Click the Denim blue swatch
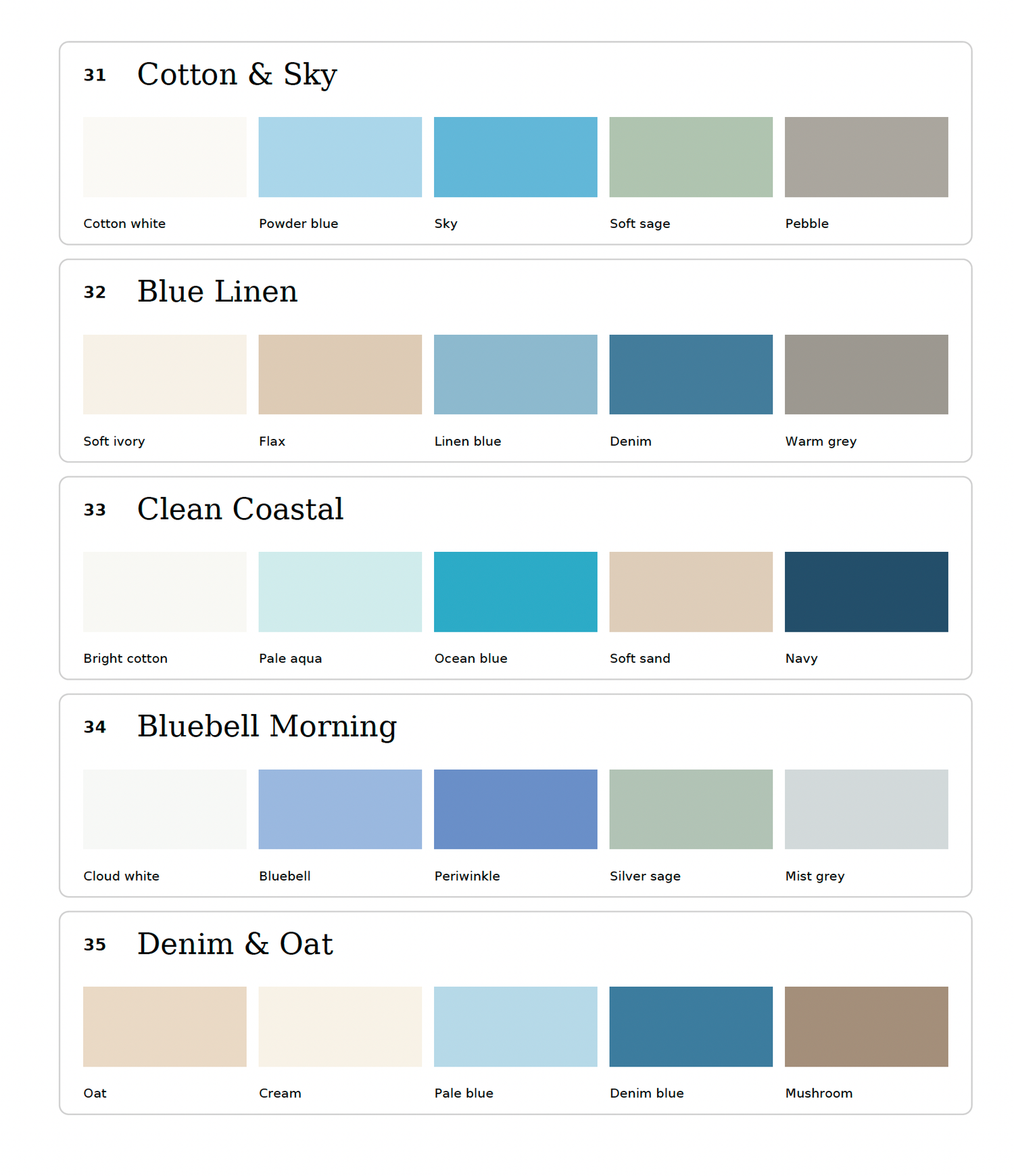Viewport: 1014px width, 1176px height. tap(691, 1027)
